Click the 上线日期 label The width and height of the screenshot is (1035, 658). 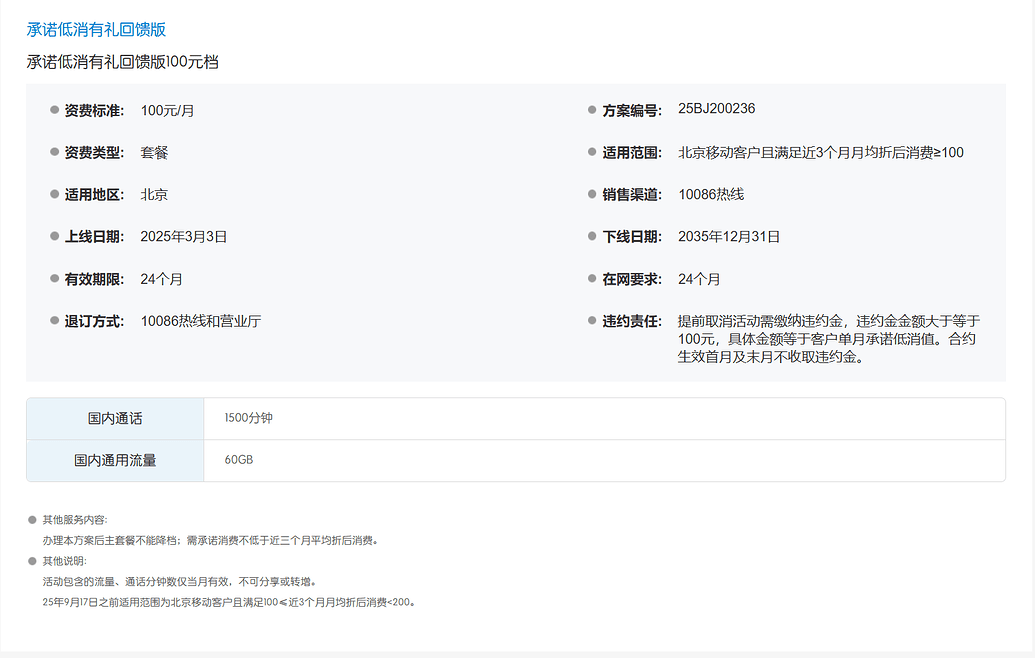pos(94,237)
